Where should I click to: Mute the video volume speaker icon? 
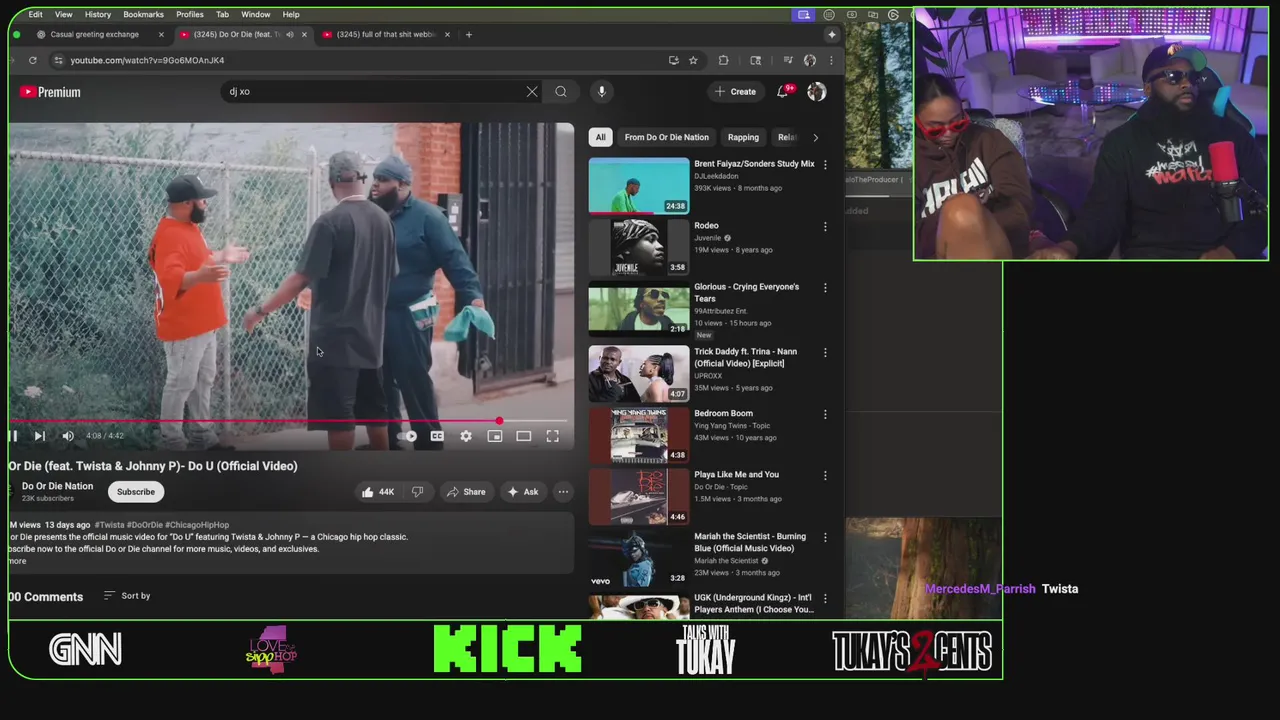[x=68, y=436]
